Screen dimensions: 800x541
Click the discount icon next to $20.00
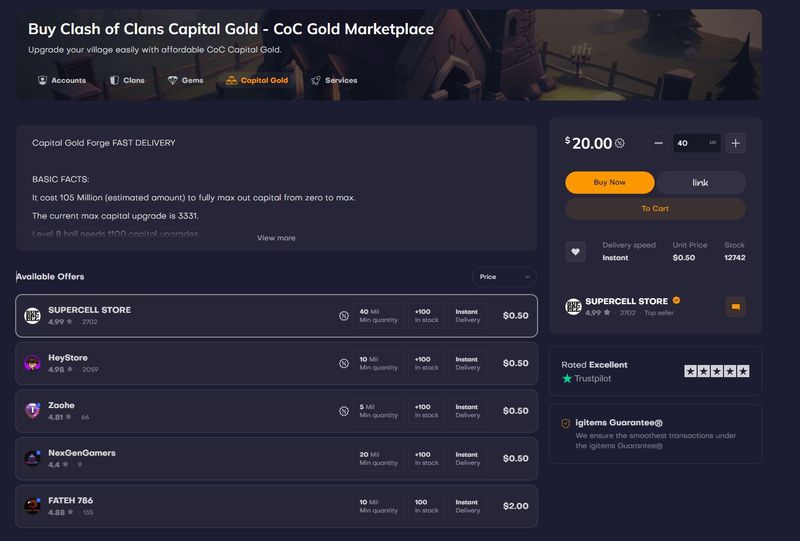click(619, 143)
